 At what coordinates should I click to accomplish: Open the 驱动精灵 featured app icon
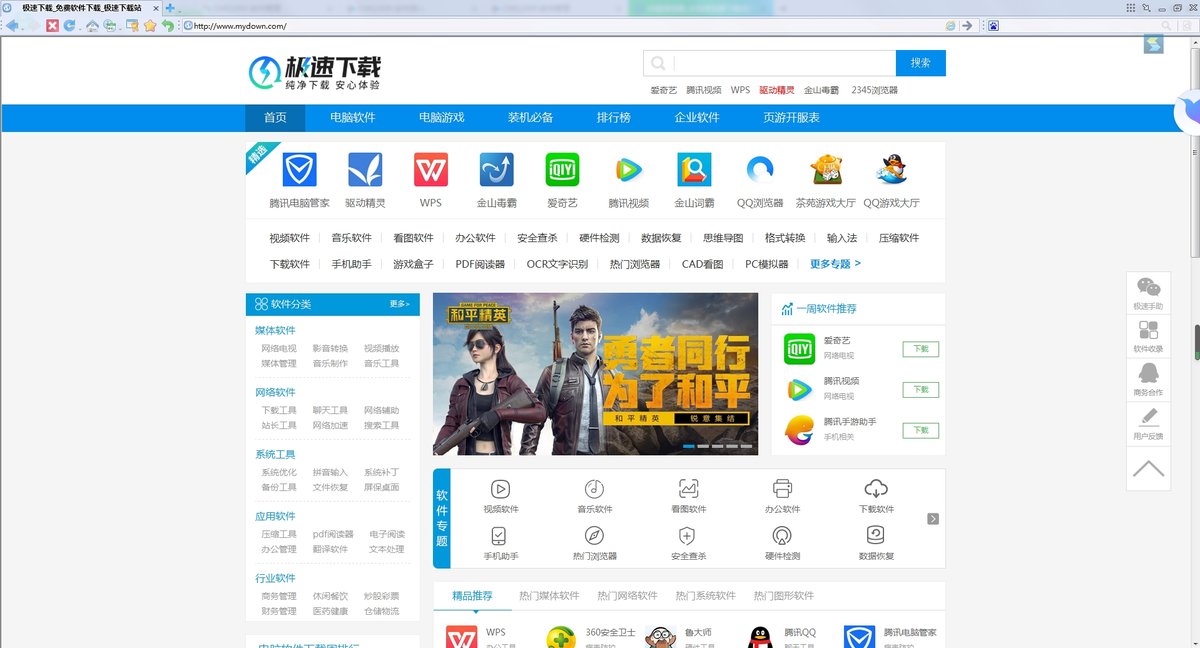[x=365, y=169]
